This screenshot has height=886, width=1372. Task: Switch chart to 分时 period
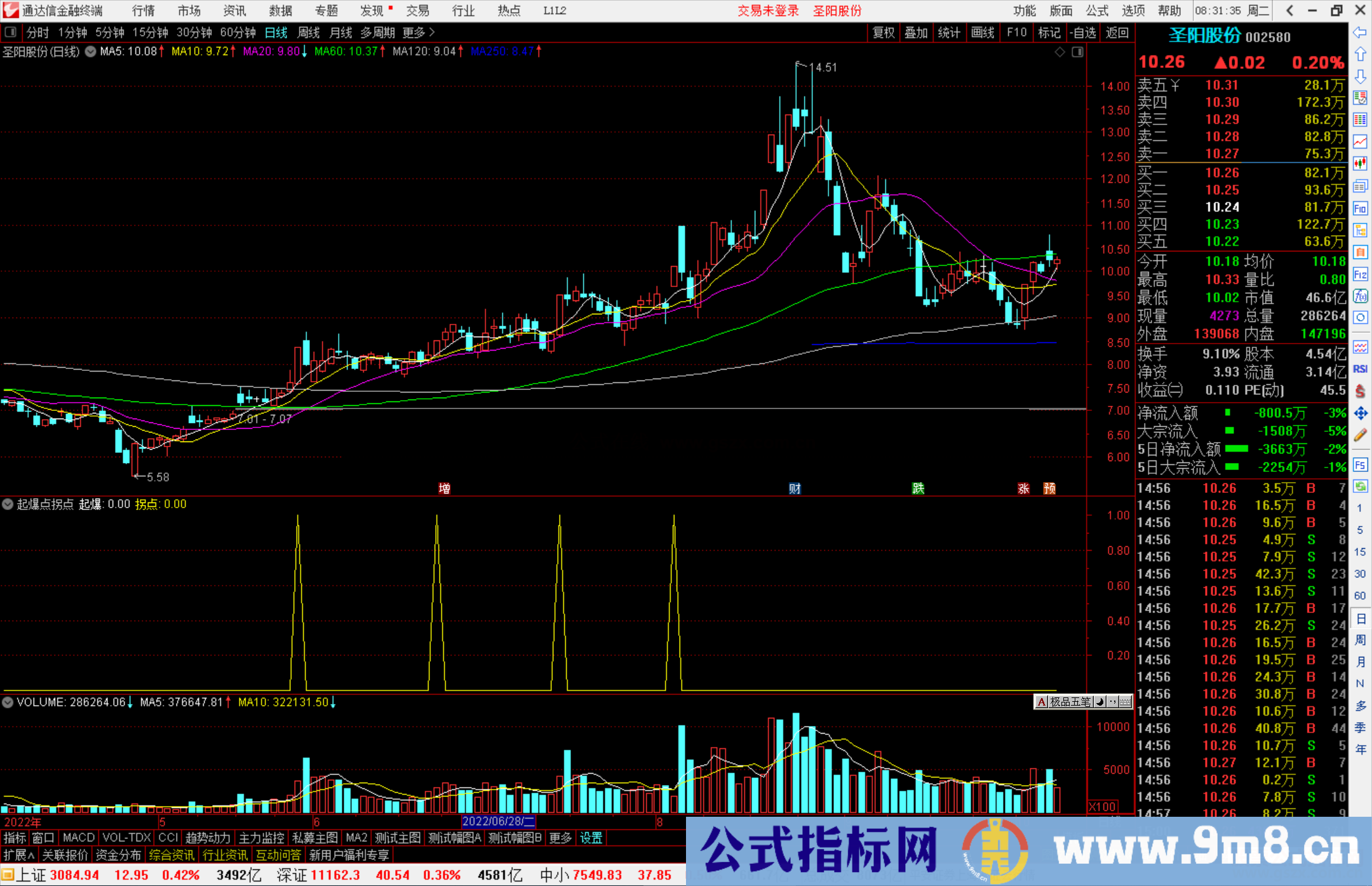37,32
